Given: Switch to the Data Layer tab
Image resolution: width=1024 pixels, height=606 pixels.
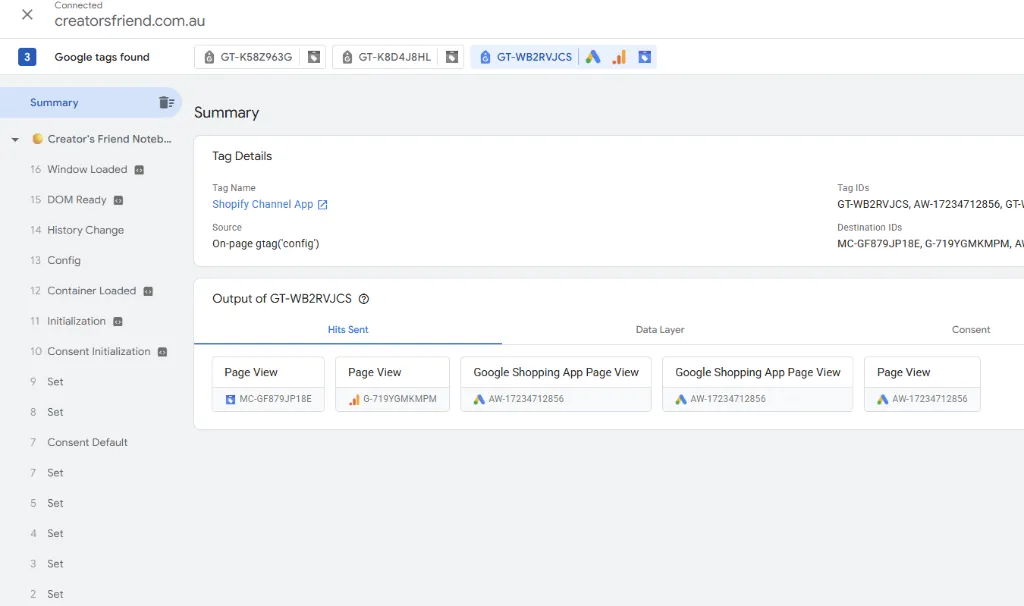Looking at the screenshot, I should (660, 330).
